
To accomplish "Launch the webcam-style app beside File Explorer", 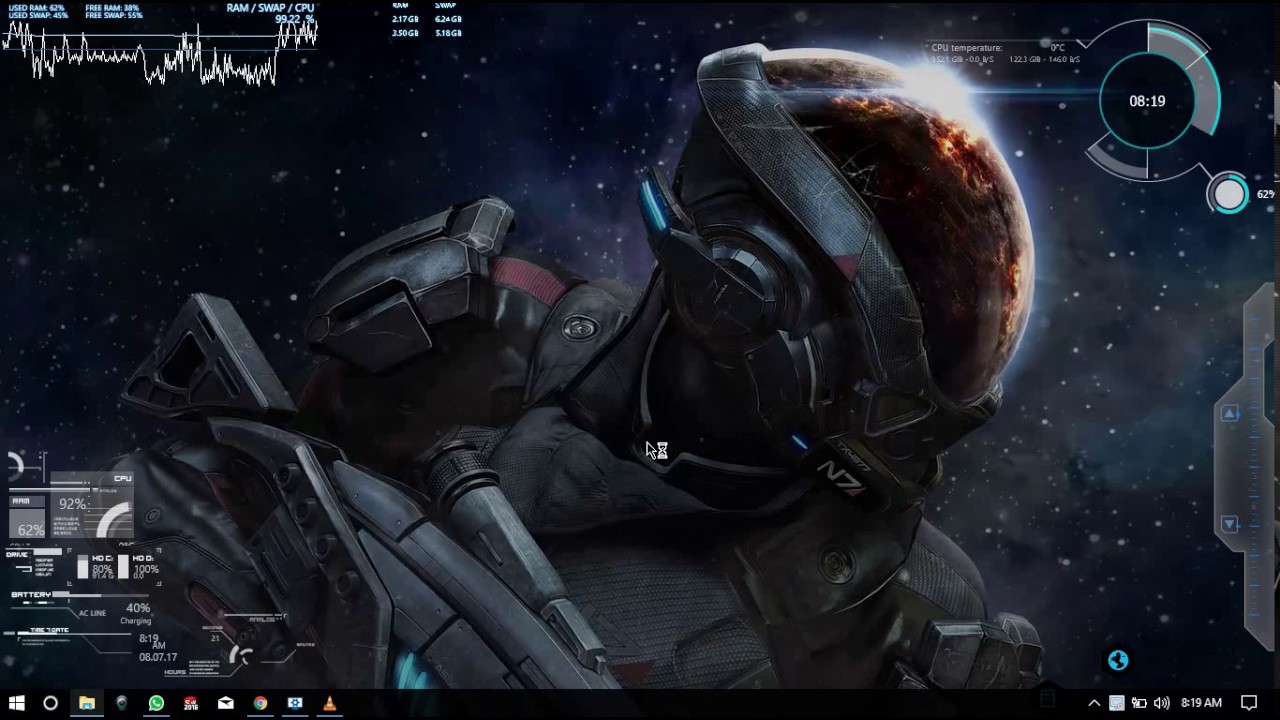I will tap(121, 703).
